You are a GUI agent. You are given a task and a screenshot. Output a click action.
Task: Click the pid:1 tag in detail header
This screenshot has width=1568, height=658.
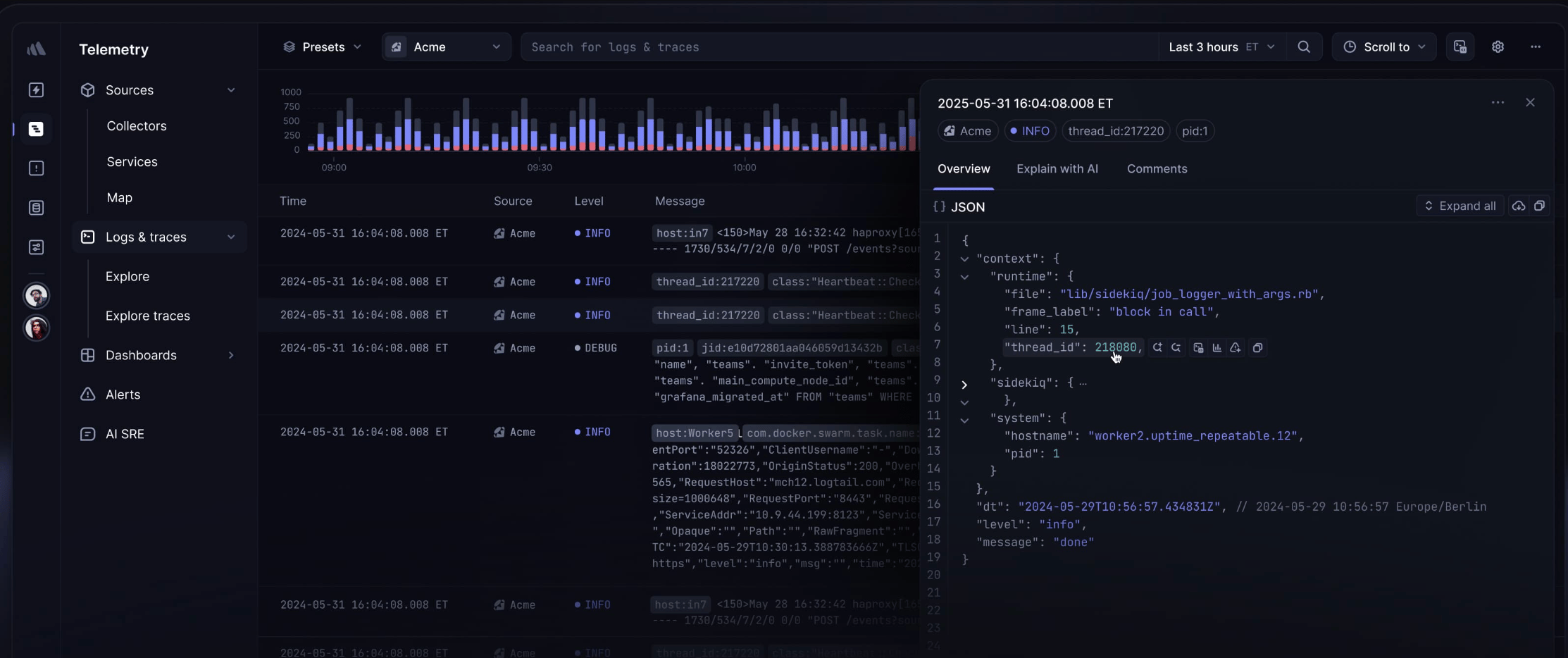tap(1195, 131)
